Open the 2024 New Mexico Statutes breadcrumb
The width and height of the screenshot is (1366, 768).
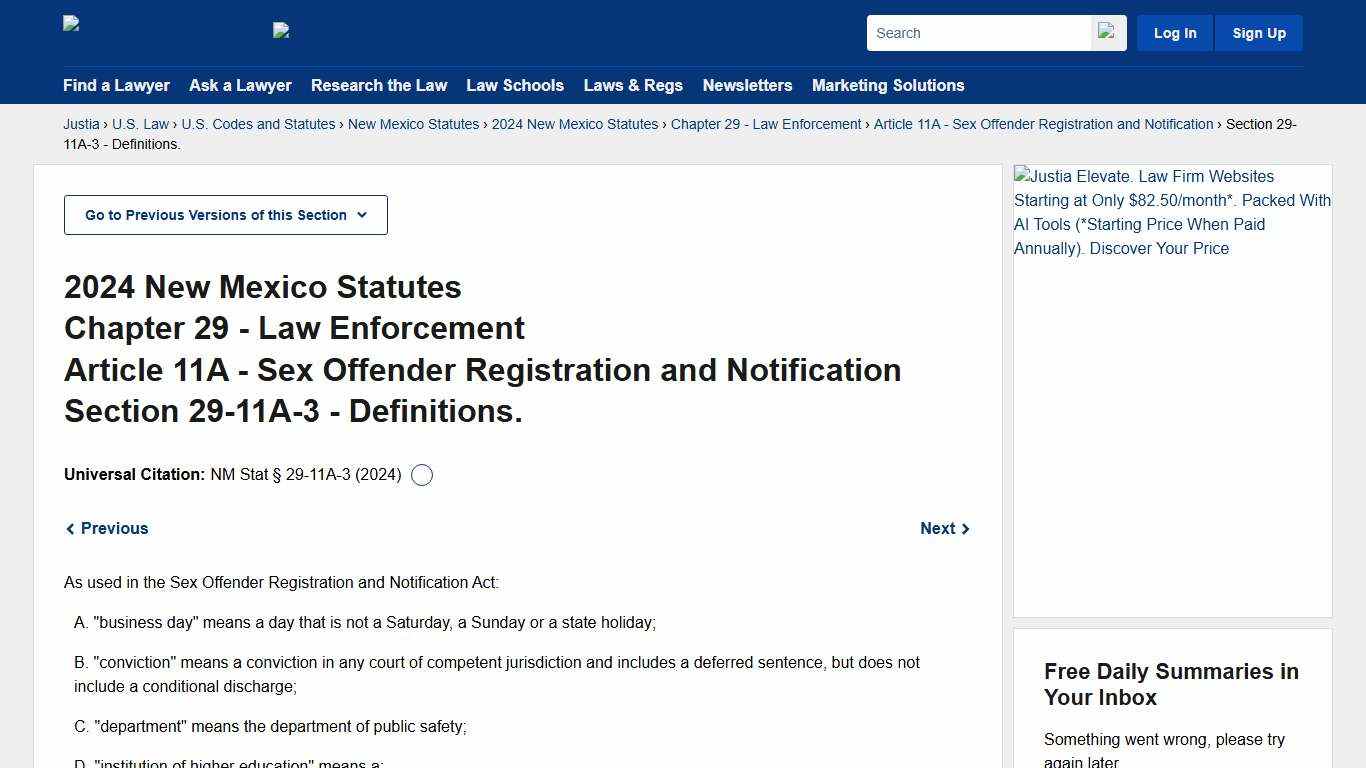point(575,124)
